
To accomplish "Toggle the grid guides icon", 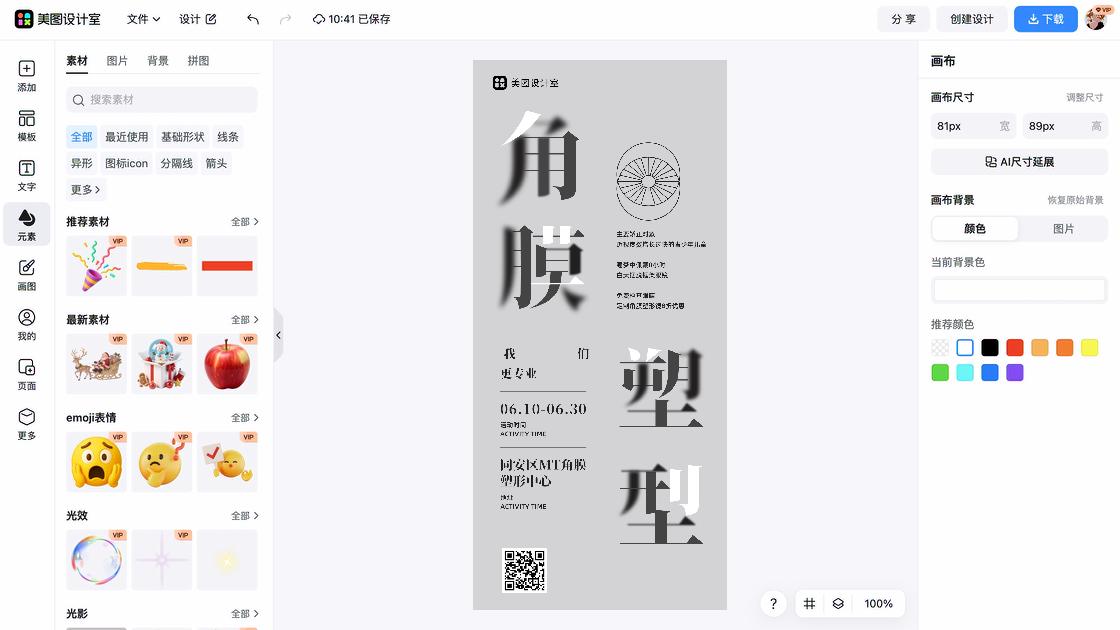I will 809,604.
